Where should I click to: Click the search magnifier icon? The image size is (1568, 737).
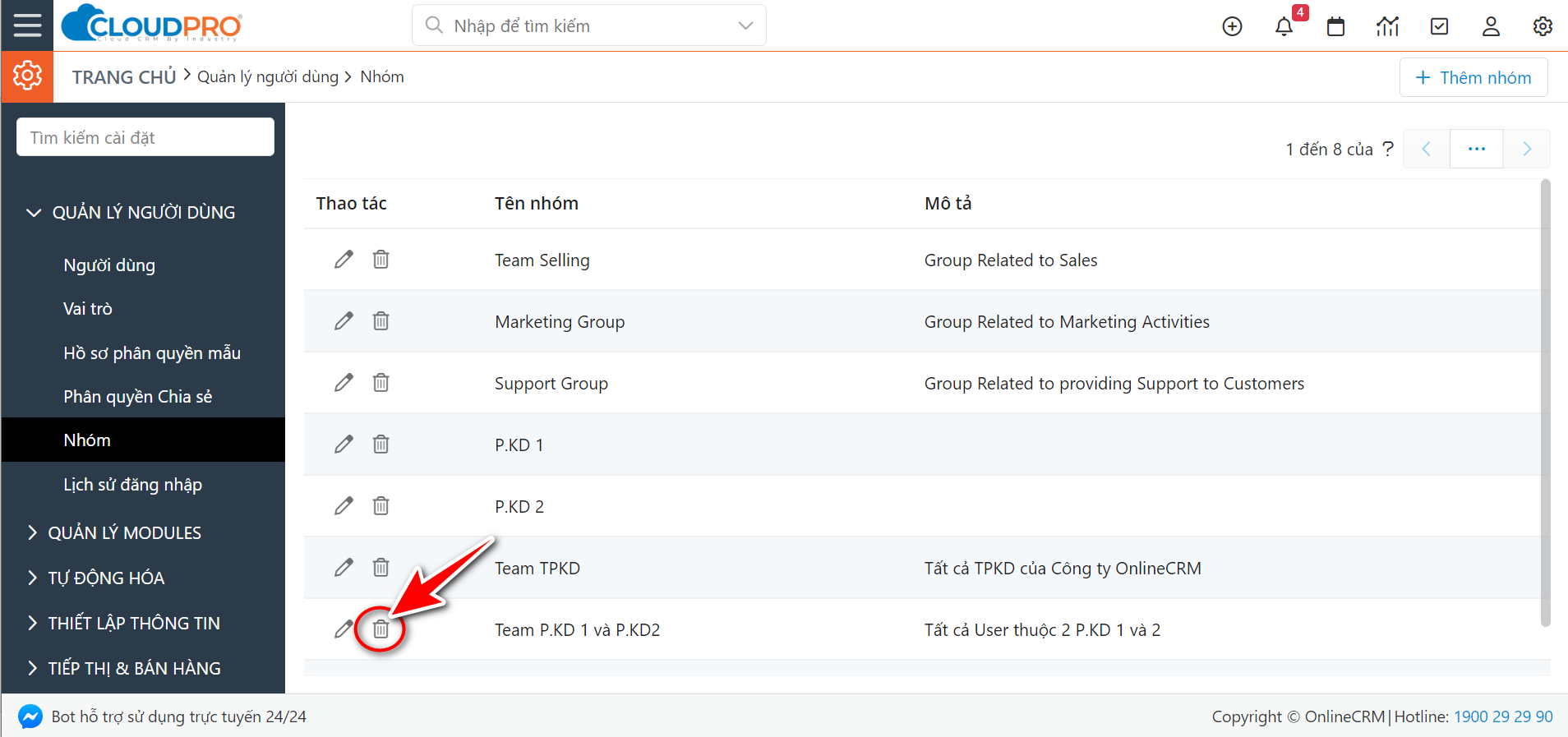pos(434,25)
